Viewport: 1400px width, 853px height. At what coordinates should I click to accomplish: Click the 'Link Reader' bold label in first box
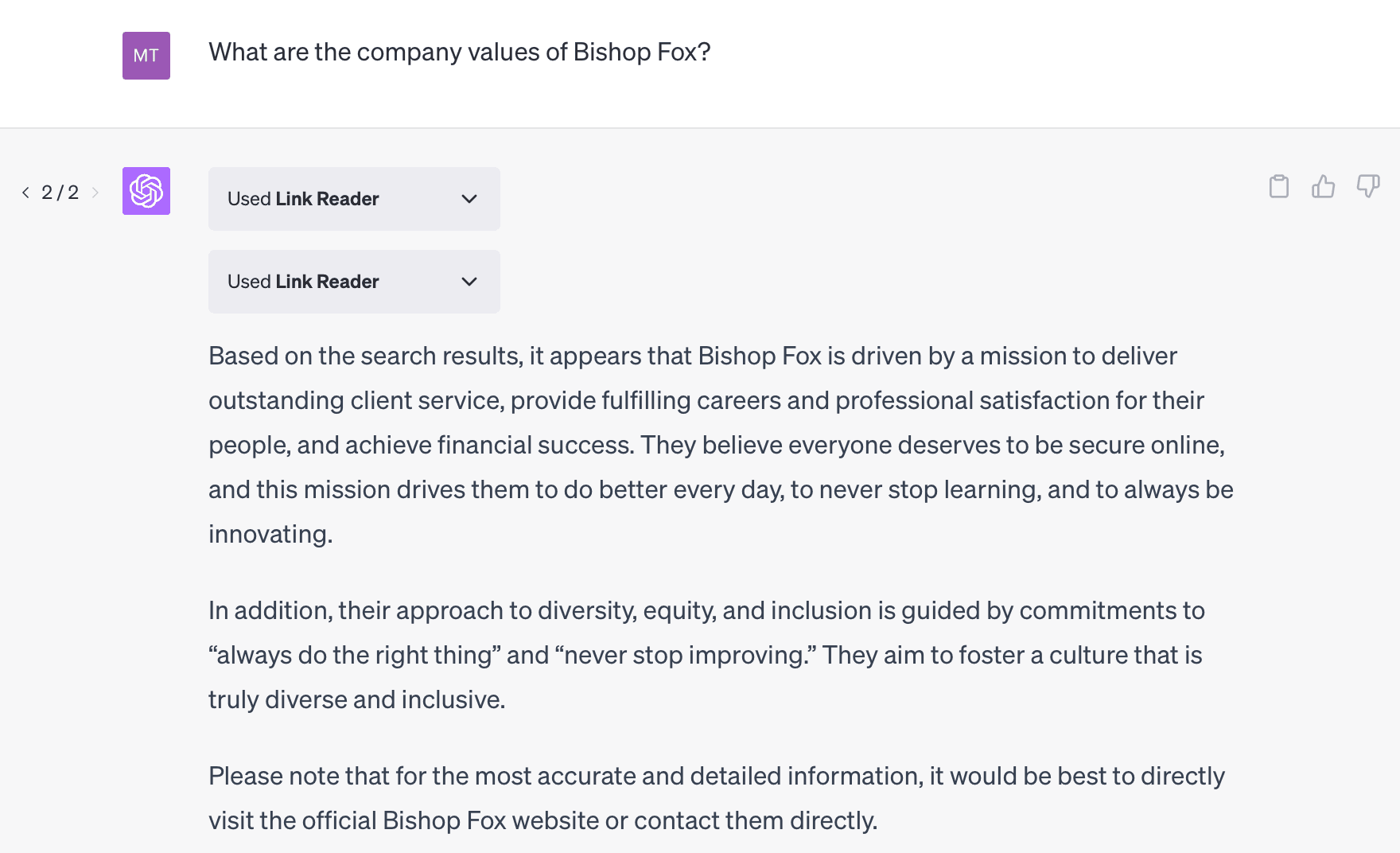[x=327, y=199]
